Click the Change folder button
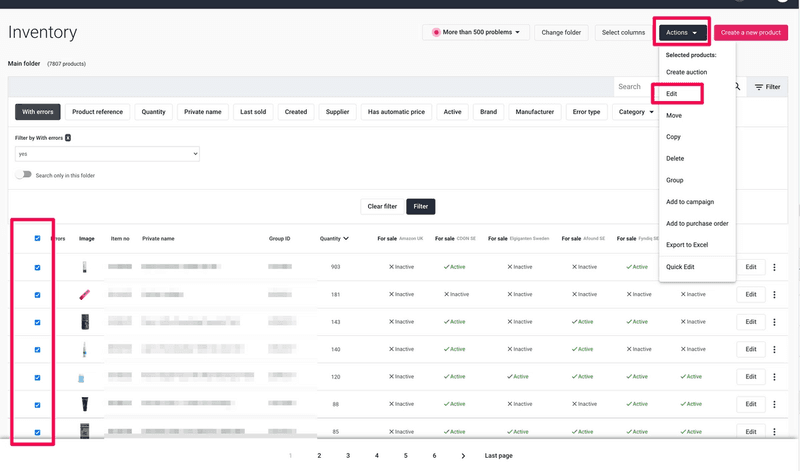 tap(561, 32)
